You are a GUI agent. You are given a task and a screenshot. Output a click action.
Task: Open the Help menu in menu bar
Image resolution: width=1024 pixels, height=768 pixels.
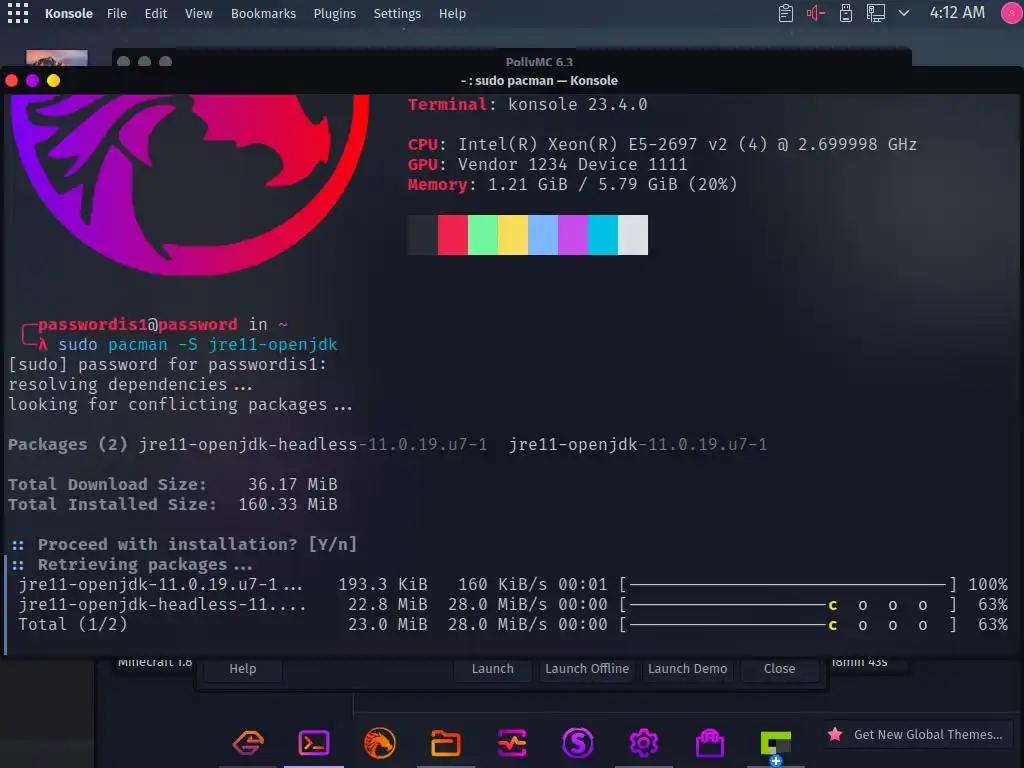coord(452,13)
